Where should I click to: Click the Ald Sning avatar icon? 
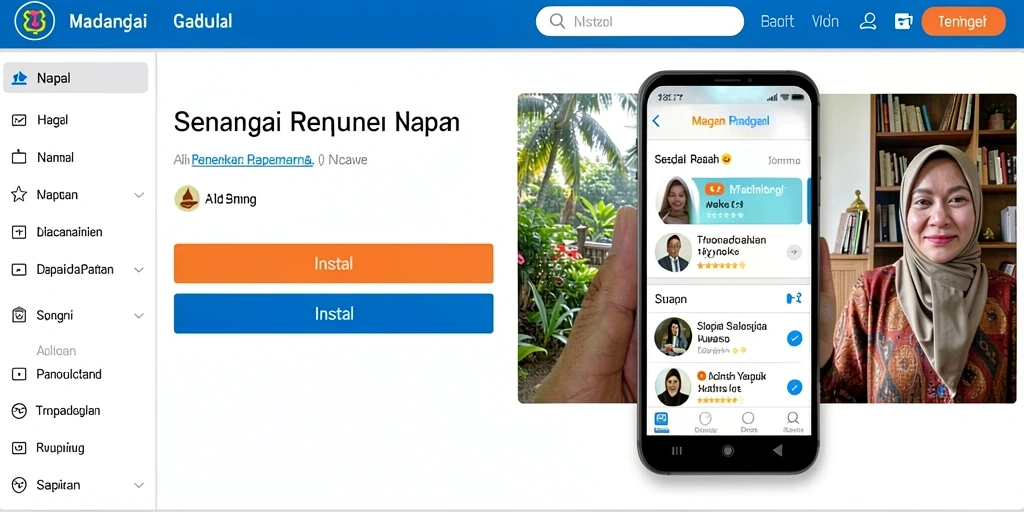(187, 199)
